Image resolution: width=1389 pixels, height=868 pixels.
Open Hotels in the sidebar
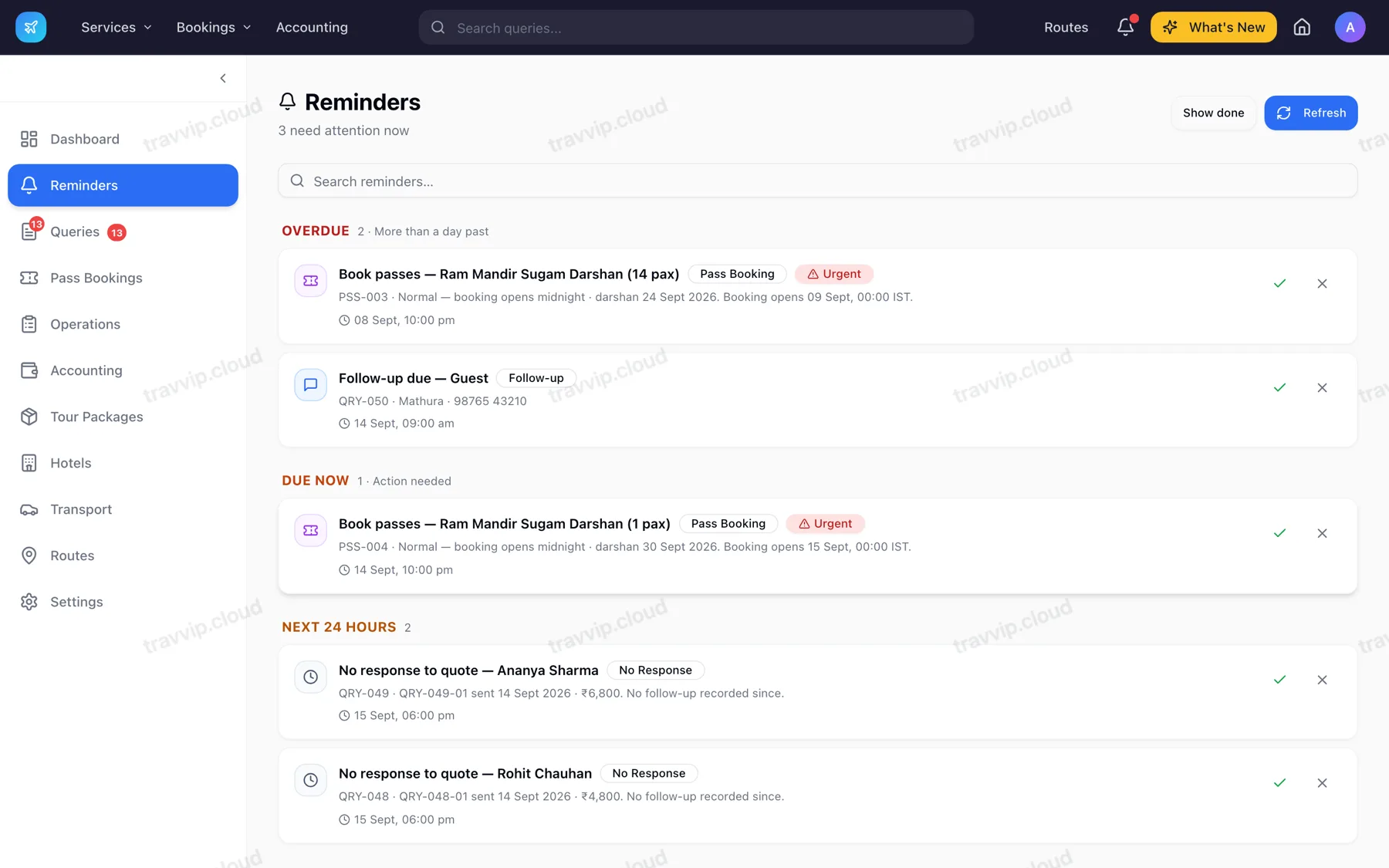click(x=123, y=463)
